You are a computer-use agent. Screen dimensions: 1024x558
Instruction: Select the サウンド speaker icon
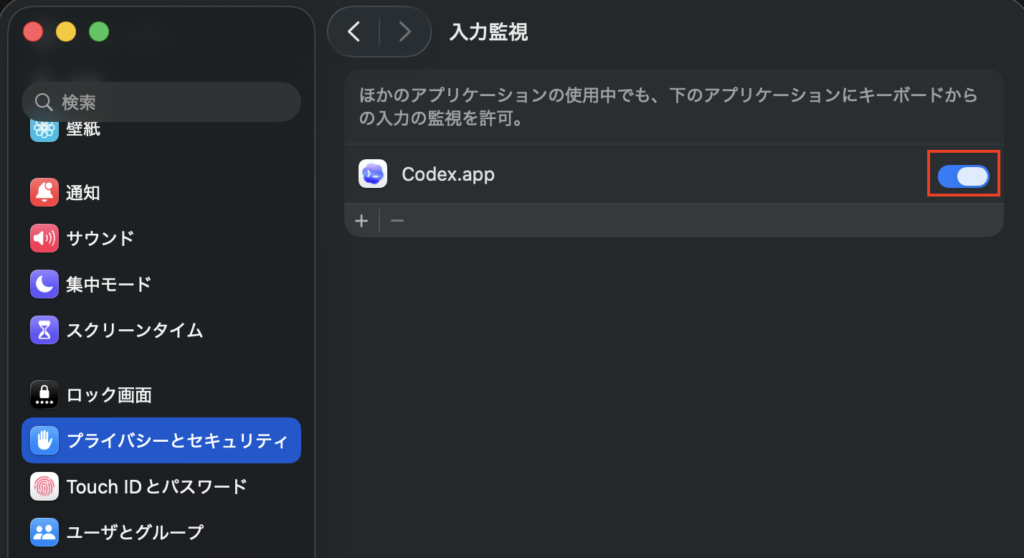pos(44,238)
